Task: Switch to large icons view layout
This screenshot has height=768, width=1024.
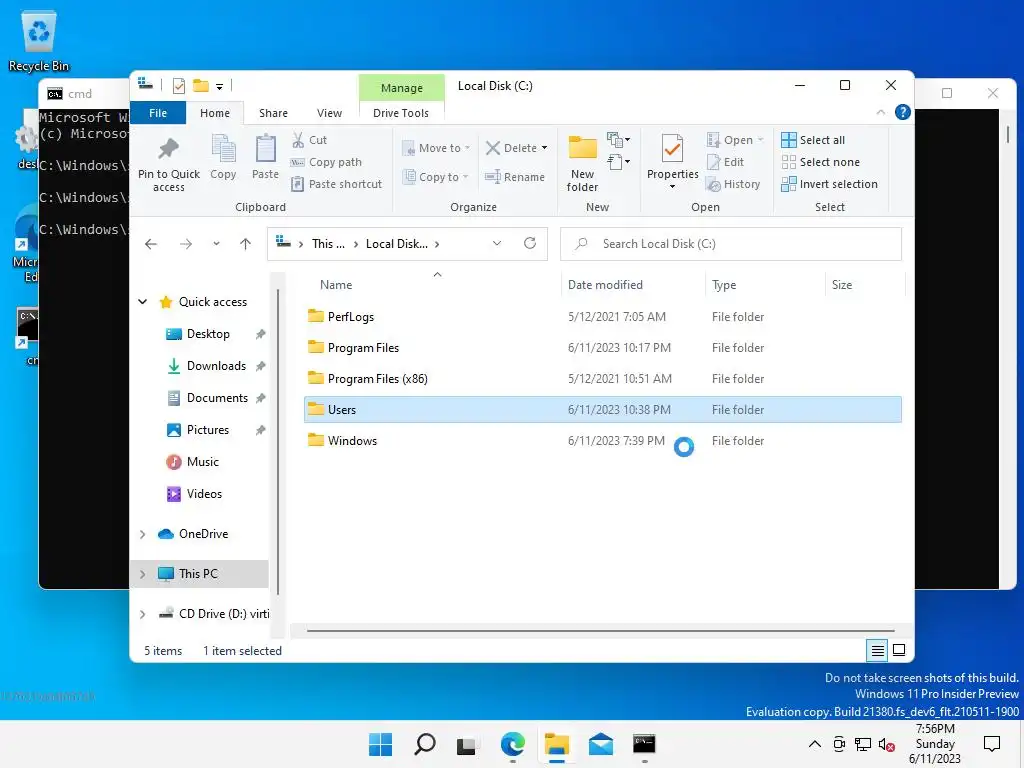Action: click(899, 650)
